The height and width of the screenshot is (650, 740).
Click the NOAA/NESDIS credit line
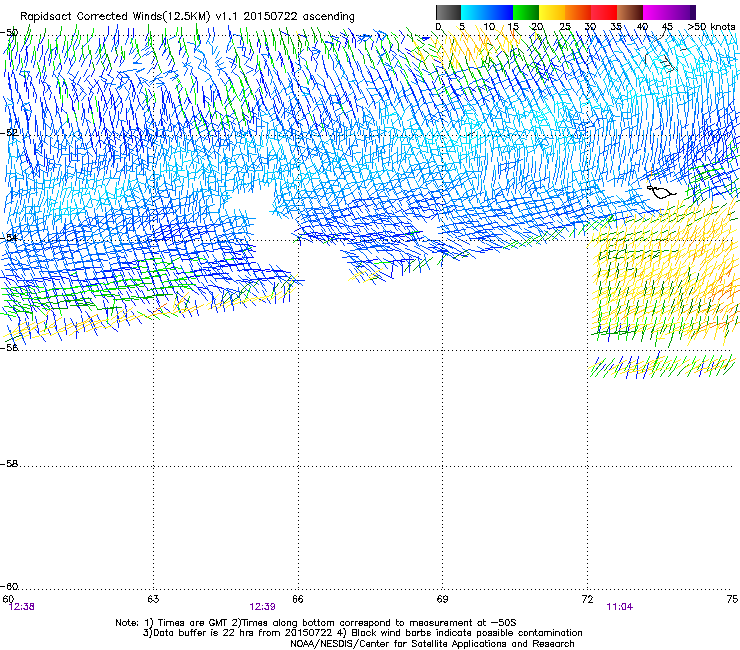point(432,644)
